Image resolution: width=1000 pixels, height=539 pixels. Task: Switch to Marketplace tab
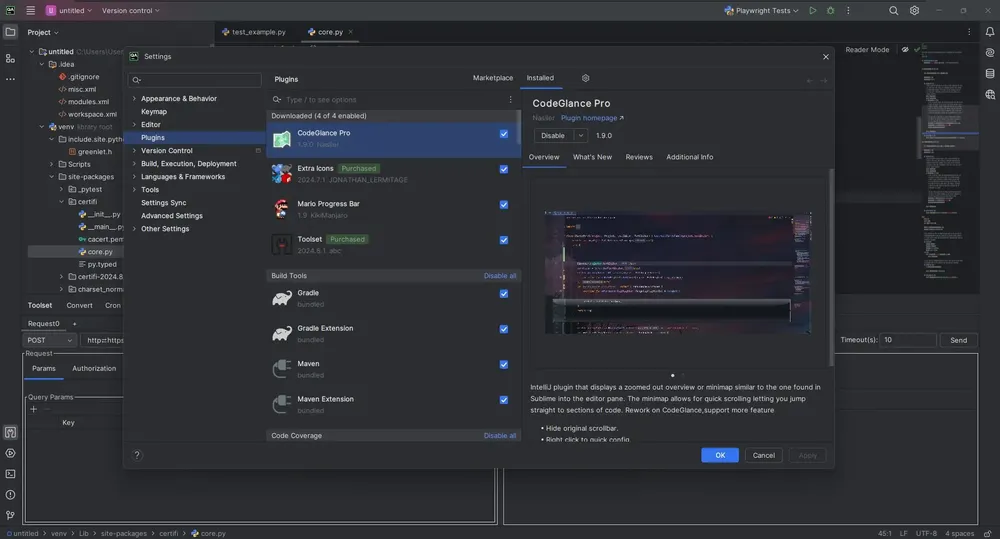[492, 78]
